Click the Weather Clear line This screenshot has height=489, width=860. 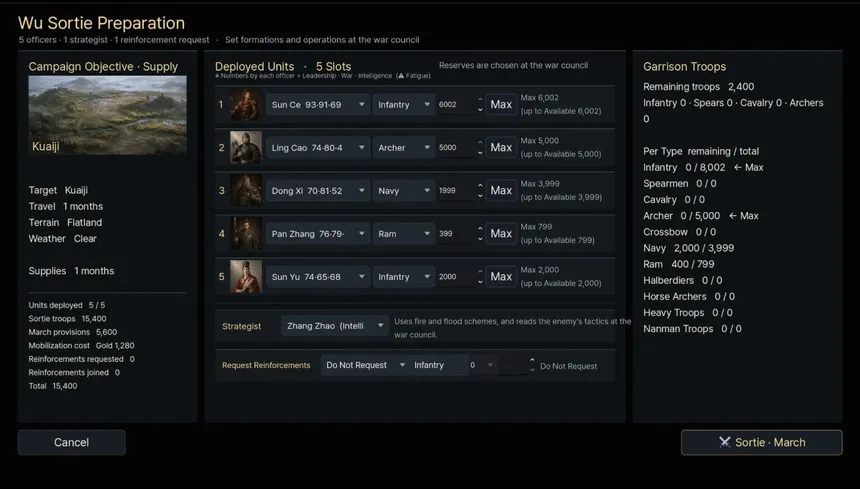63,238
